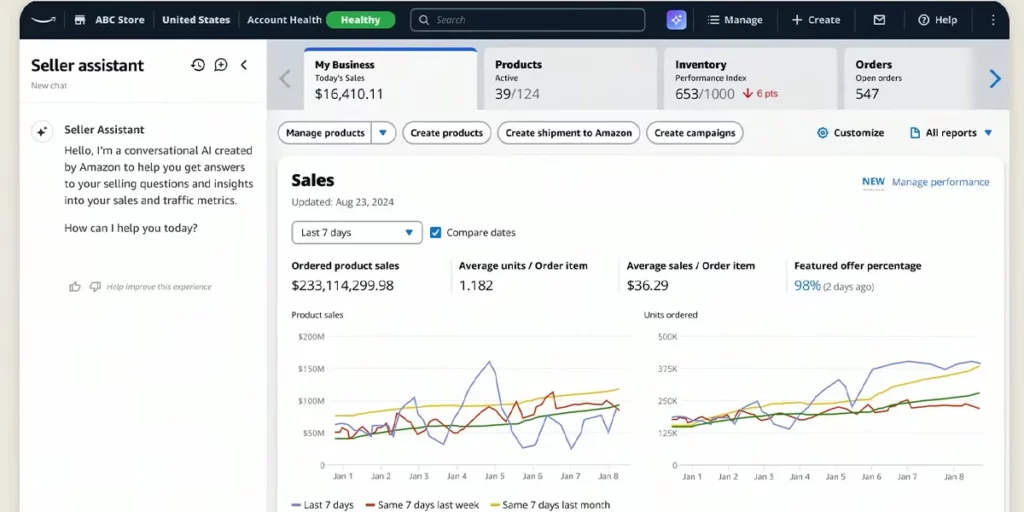The image size is (1024, 512).
Task: Click the Create shipment to Amazon button
Action: click(568, 133)
